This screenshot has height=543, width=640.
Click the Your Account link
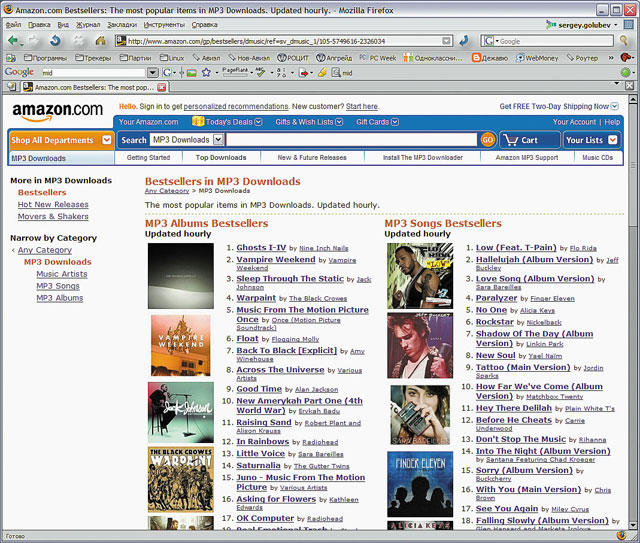click(574, 122)
